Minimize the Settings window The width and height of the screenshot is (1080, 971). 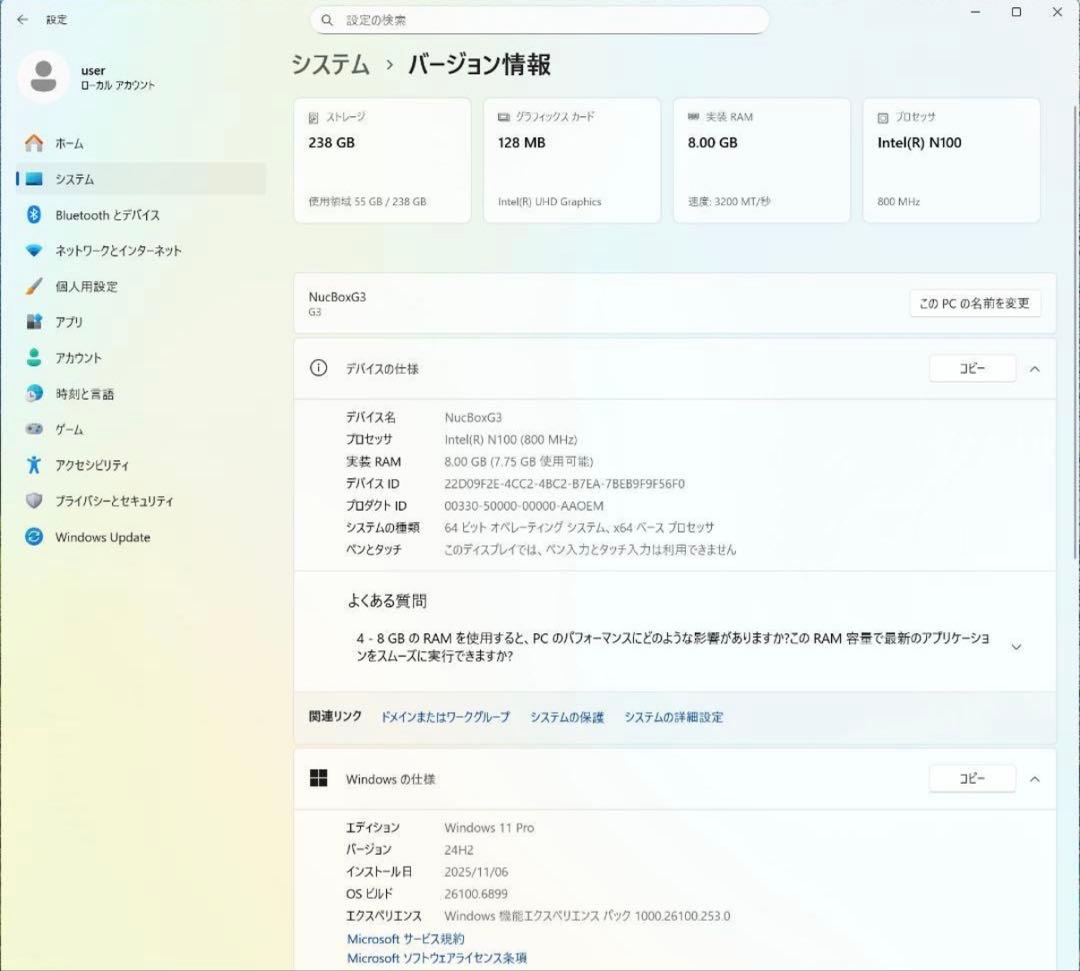tap(975, 12)
